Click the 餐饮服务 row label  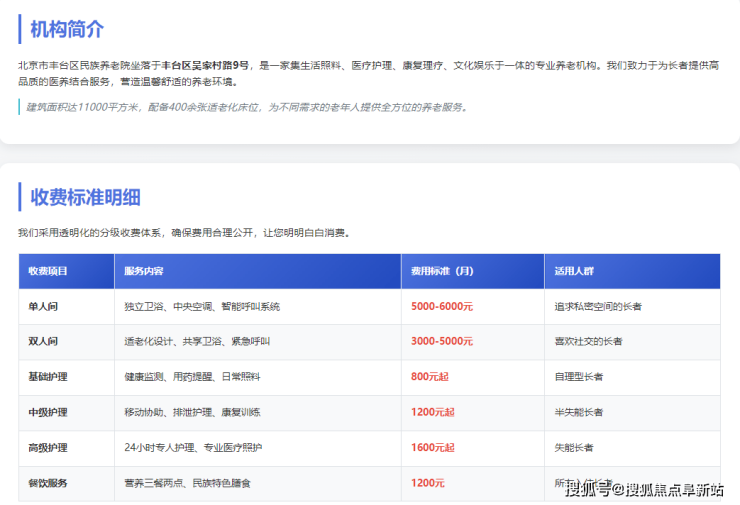[48, 482]
